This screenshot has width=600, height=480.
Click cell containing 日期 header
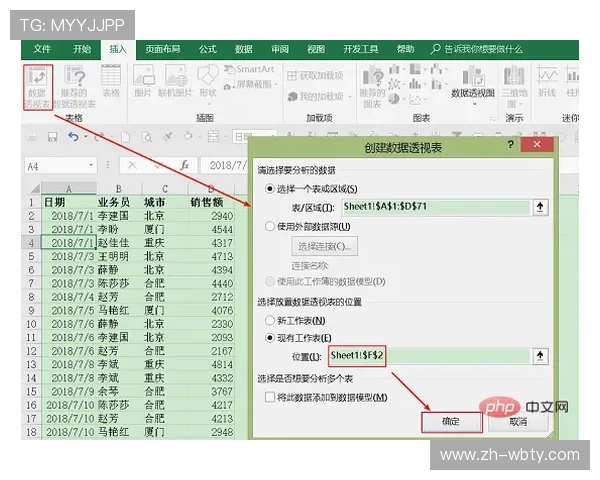point(68,202)
